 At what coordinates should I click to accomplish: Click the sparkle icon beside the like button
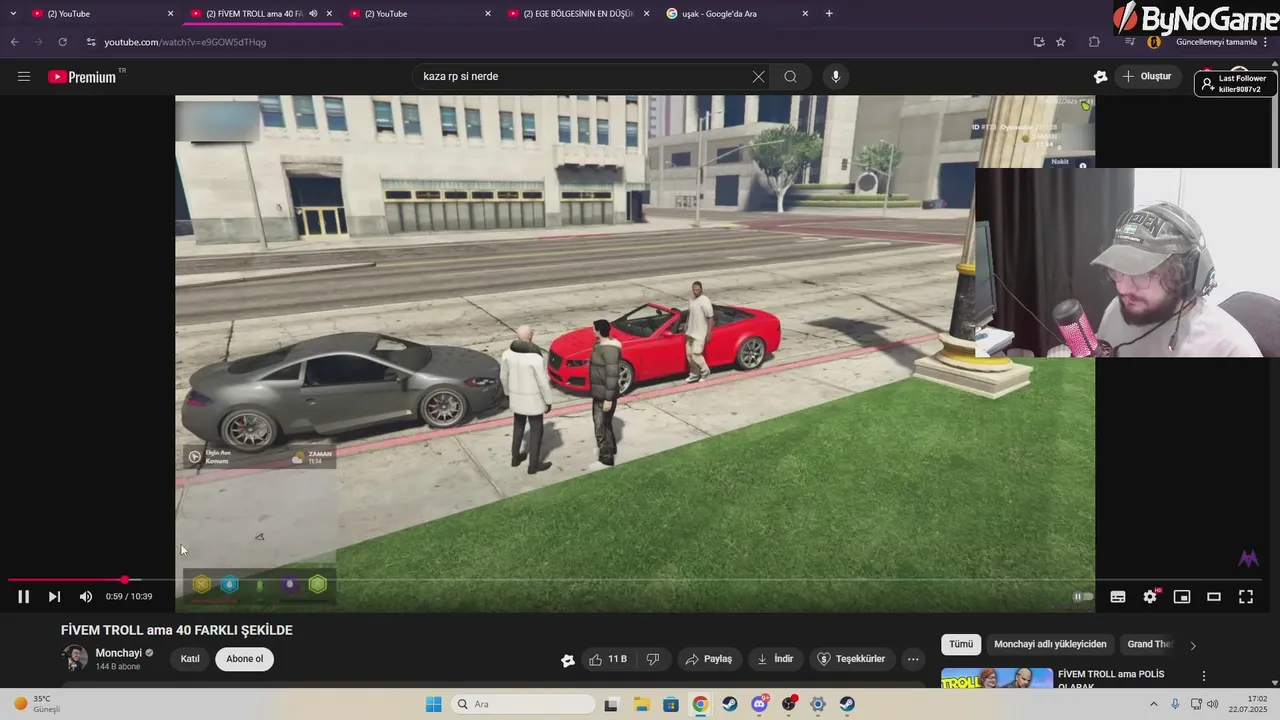point(568,660)
